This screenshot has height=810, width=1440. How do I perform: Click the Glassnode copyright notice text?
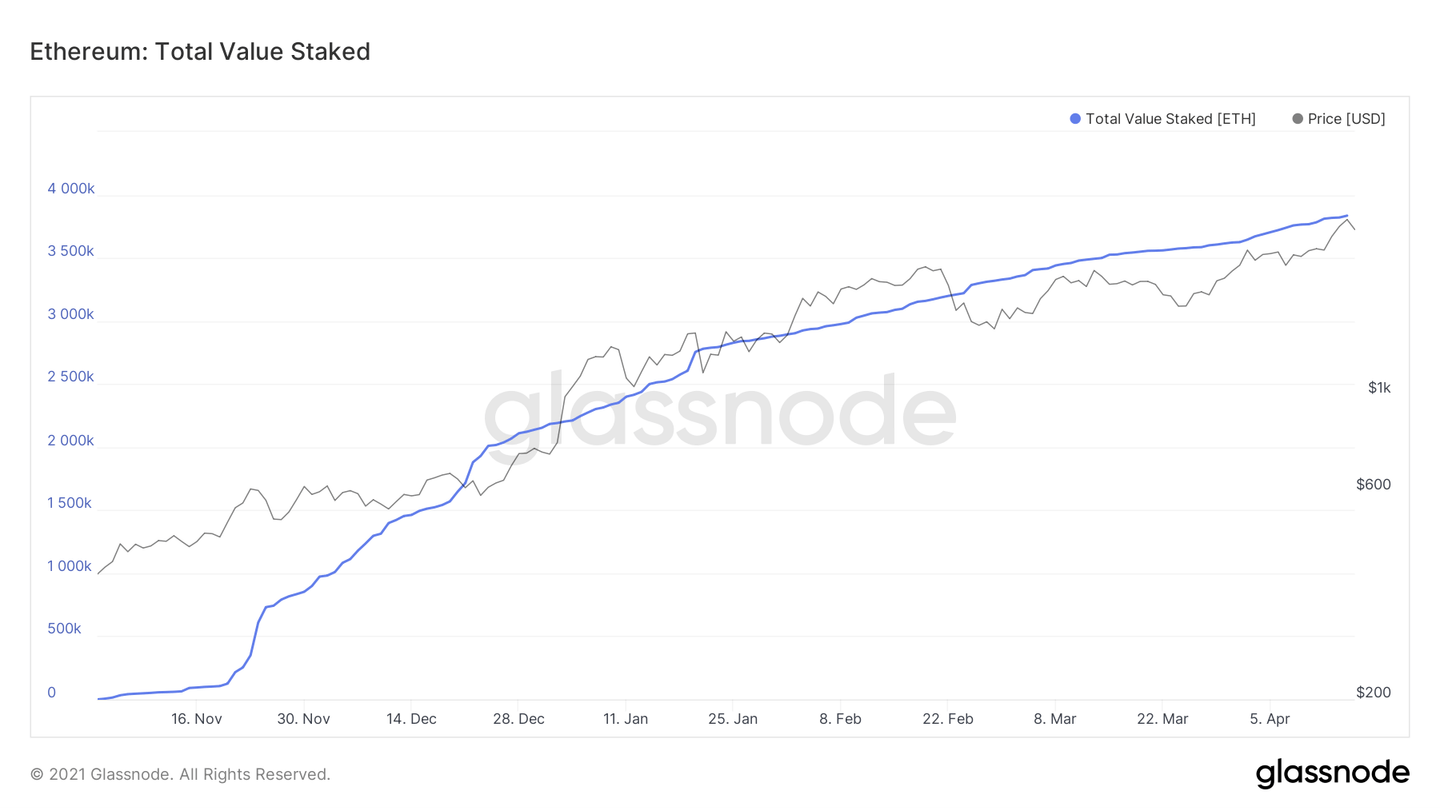pyautogui.click(x=180, y=774)
